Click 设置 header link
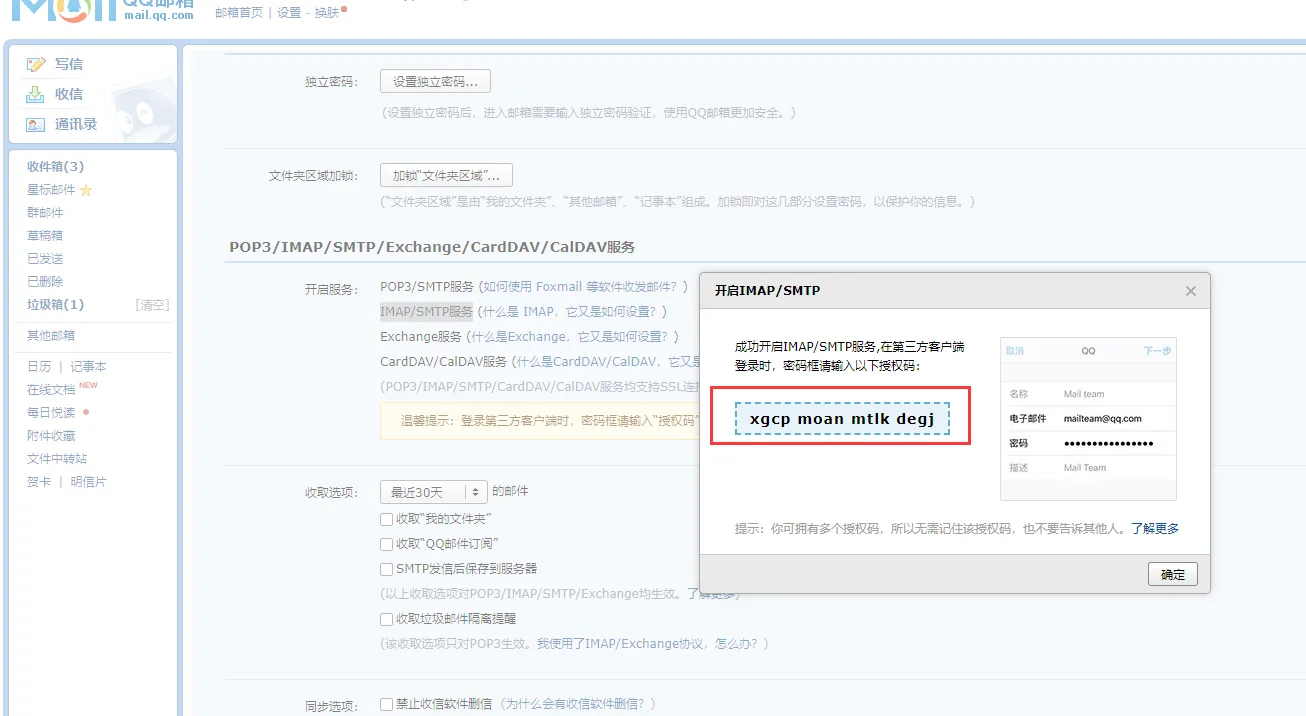1306x716 pixels. click(x=289, y=13)
